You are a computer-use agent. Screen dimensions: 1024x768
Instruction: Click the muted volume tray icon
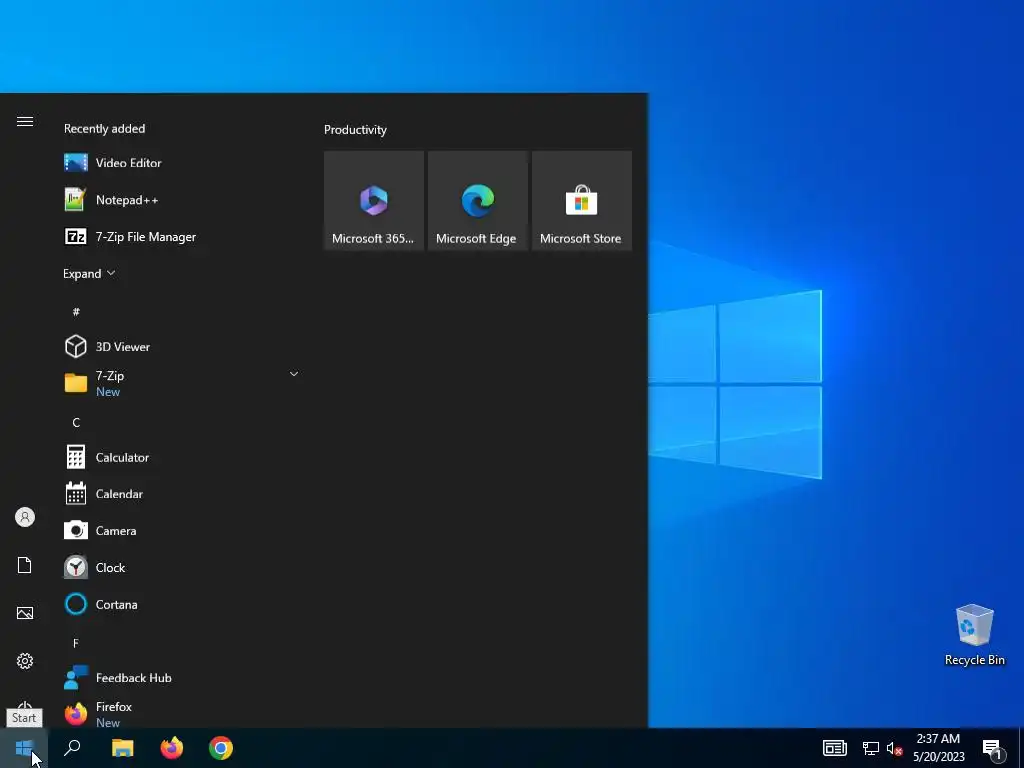coord(894,748)
